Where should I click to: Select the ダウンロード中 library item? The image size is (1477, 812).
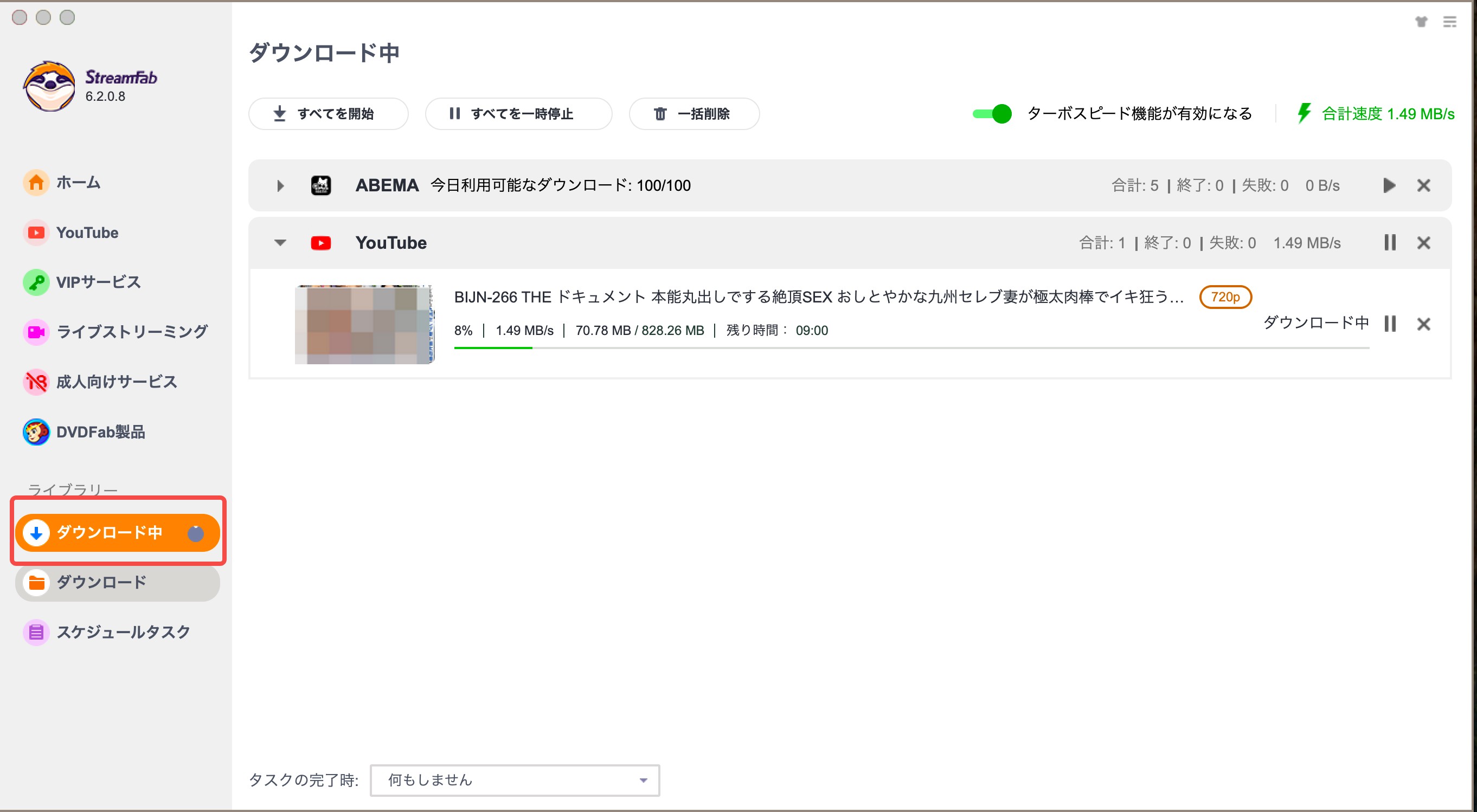click(118, 532)
